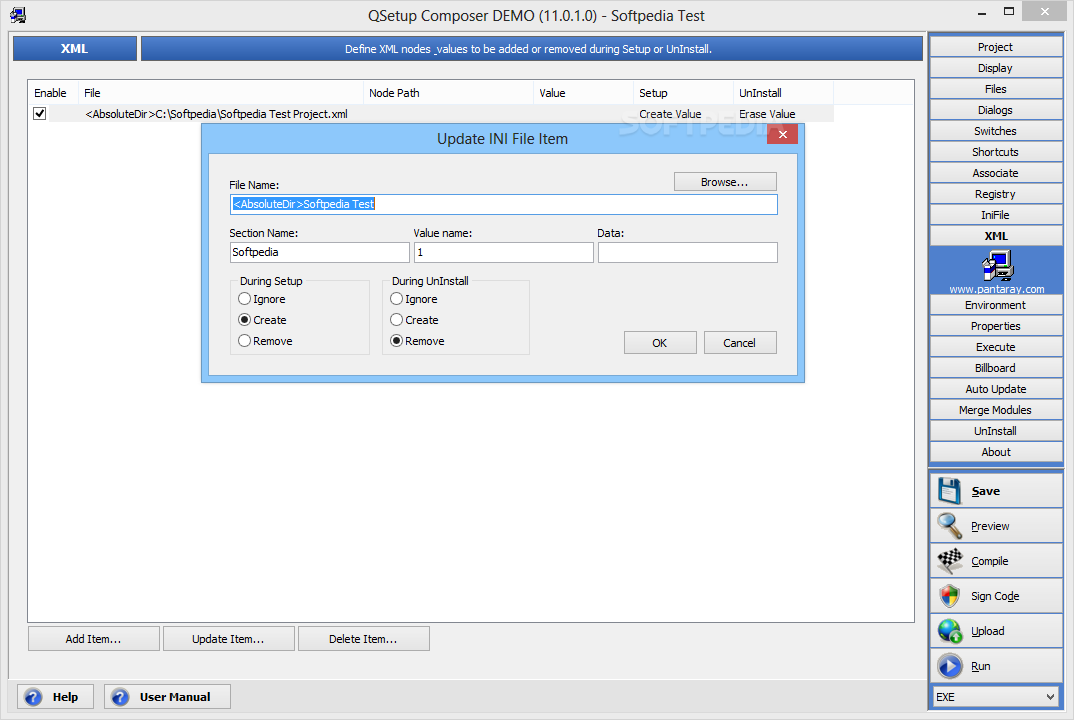
Task: Open the Environment section tab
Action: pos(996,305)
